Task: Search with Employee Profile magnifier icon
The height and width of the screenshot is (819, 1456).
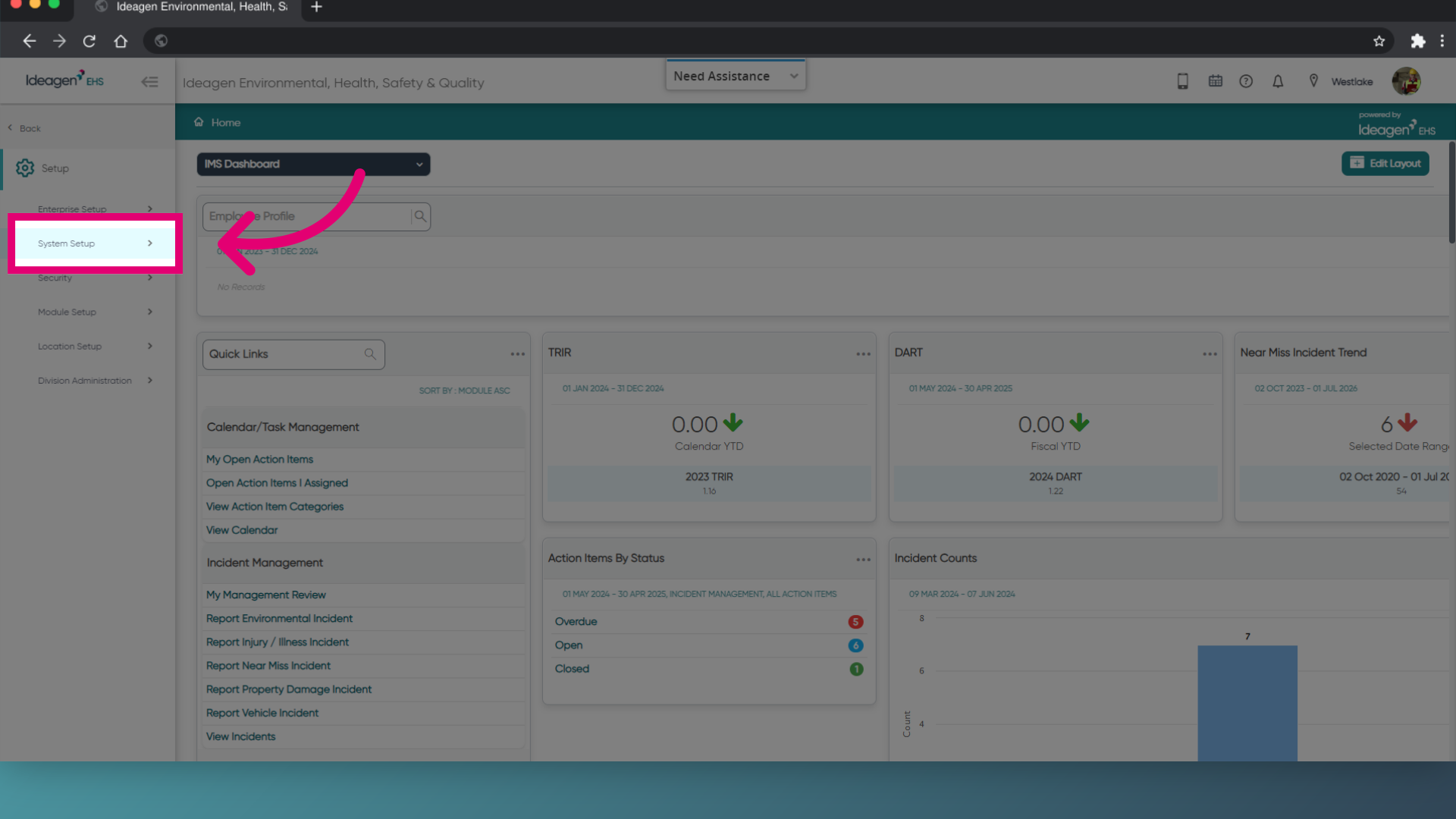Action: pyautogui.click(x=420, y=216)
